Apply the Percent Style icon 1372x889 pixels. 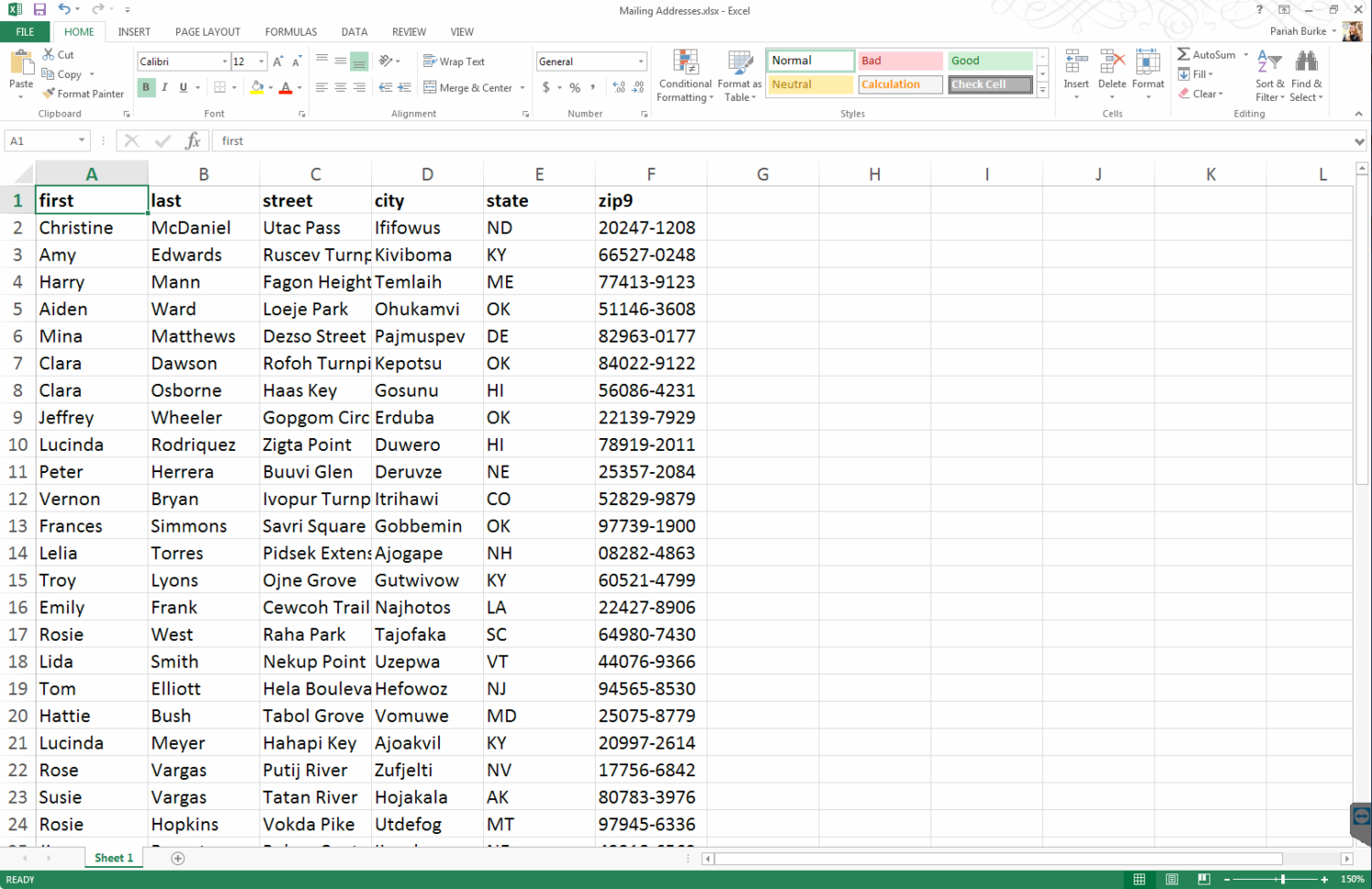coord(573,88)
